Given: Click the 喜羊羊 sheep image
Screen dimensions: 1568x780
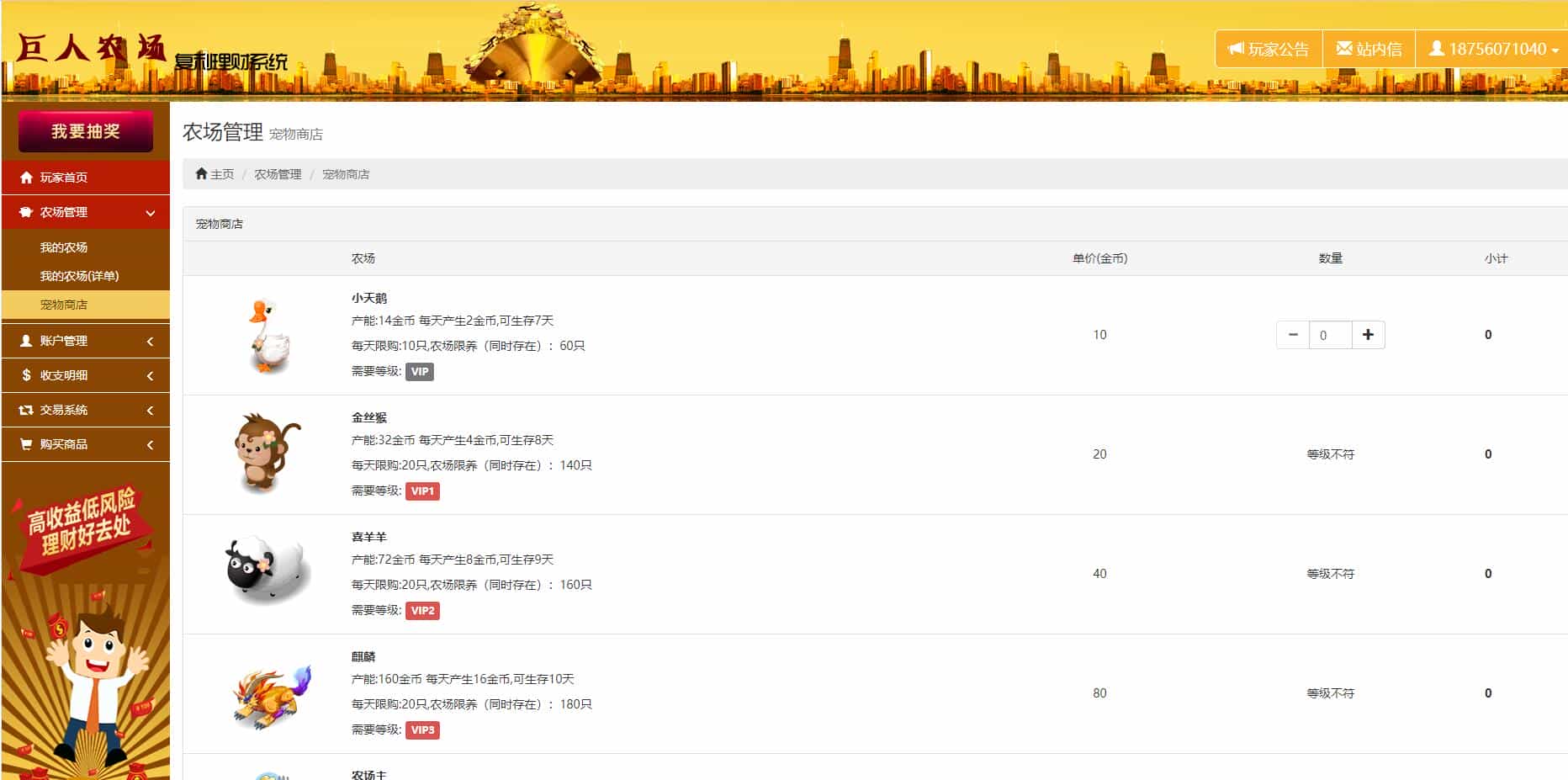Looking at the screenshot, I should coord(268,569).
